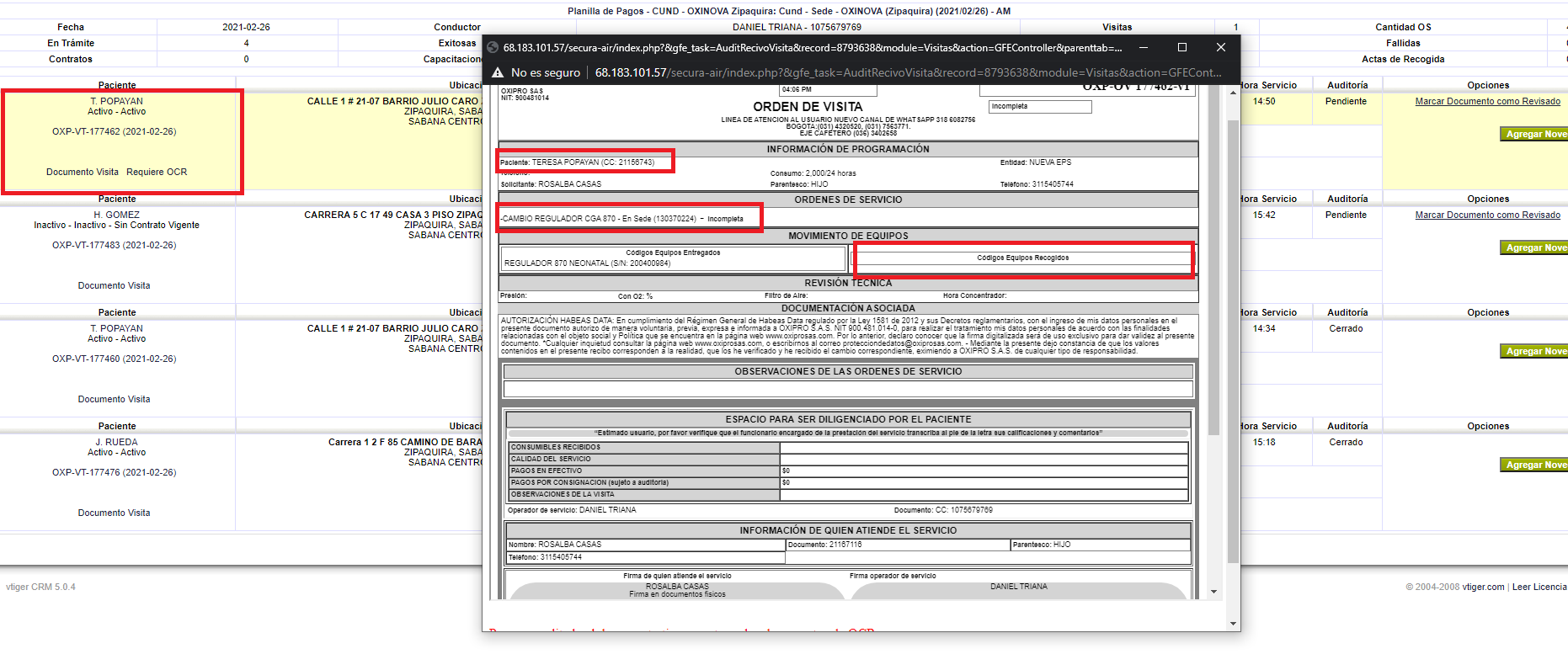This screenshot has height=654, width=1568.
Task: Click the Pendiente status in 15:42 row
Action: tap(1346, 215)
